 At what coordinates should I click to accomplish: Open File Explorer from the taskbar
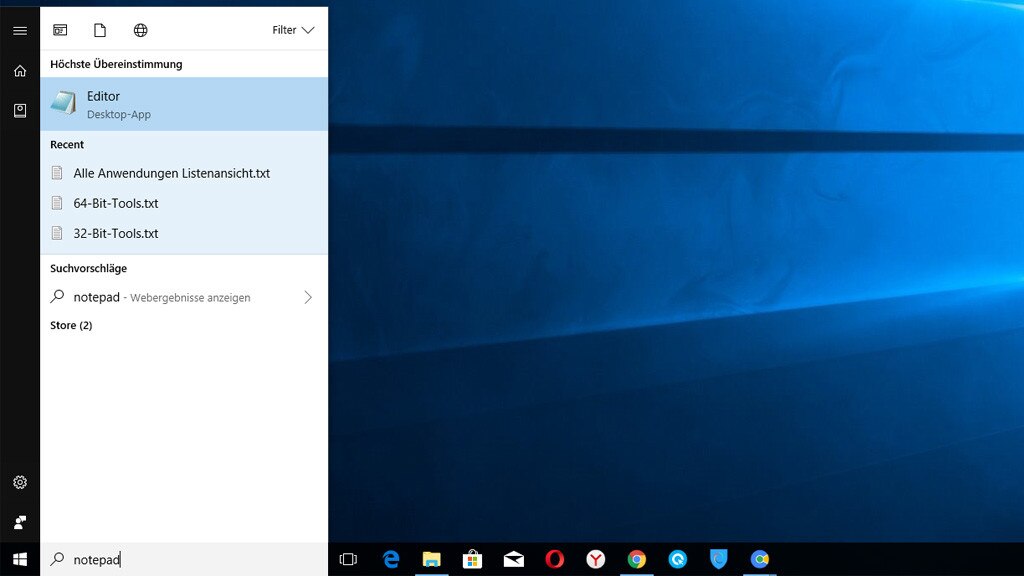[432, 559]
